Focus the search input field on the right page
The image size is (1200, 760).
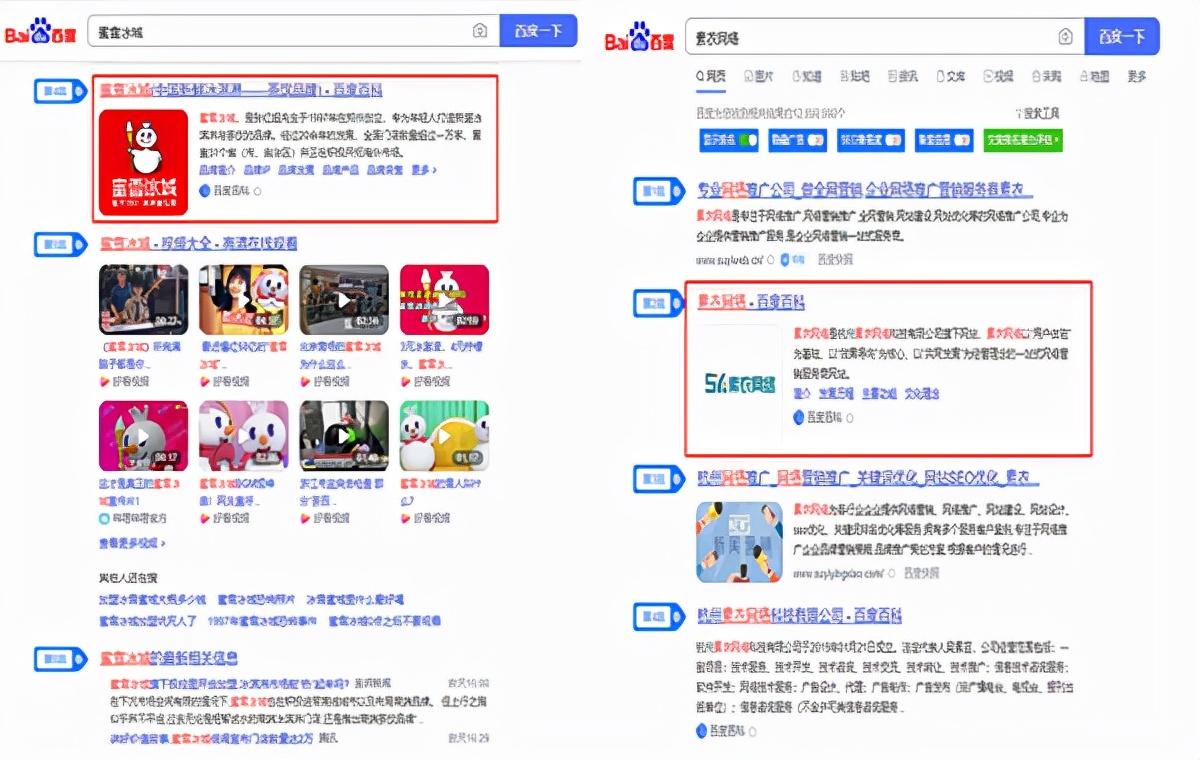point(870,37)
